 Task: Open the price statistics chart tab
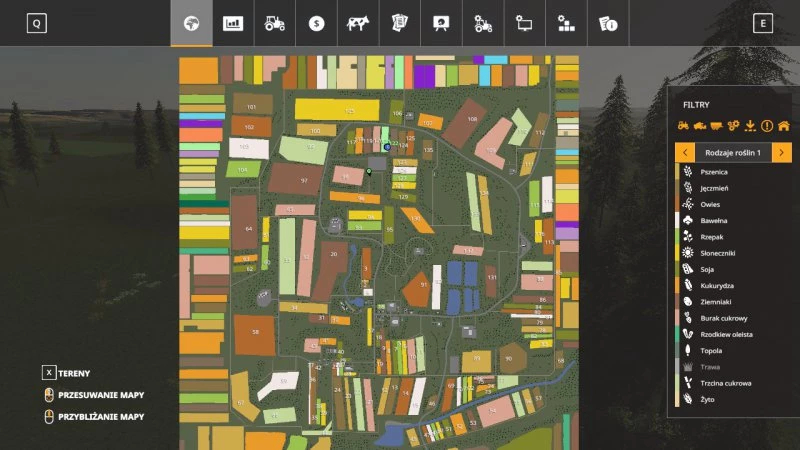coord(233,23)
